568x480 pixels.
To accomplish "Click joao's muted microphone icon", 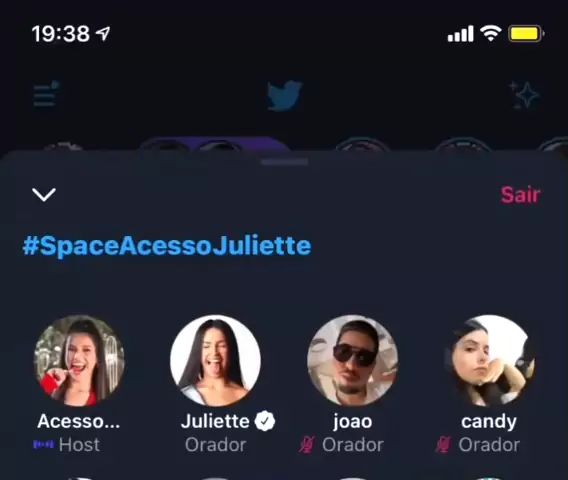I will point(307,444).
